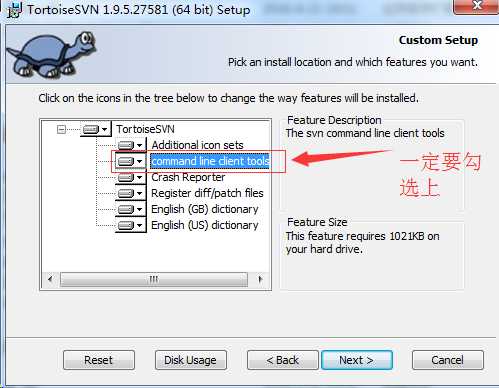499x388 pixels.
Task: Open English (GB) dictionary feature dropdown
Action: coord(131,209)
